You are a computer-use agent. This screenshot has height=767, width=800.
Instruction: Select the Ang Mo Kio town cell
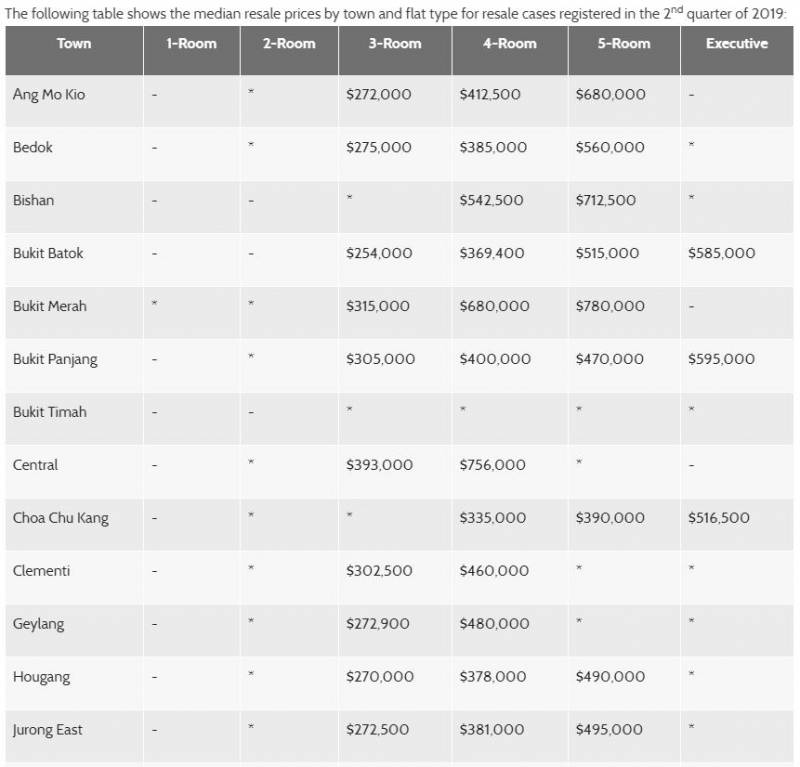click(x=49, y=95)
